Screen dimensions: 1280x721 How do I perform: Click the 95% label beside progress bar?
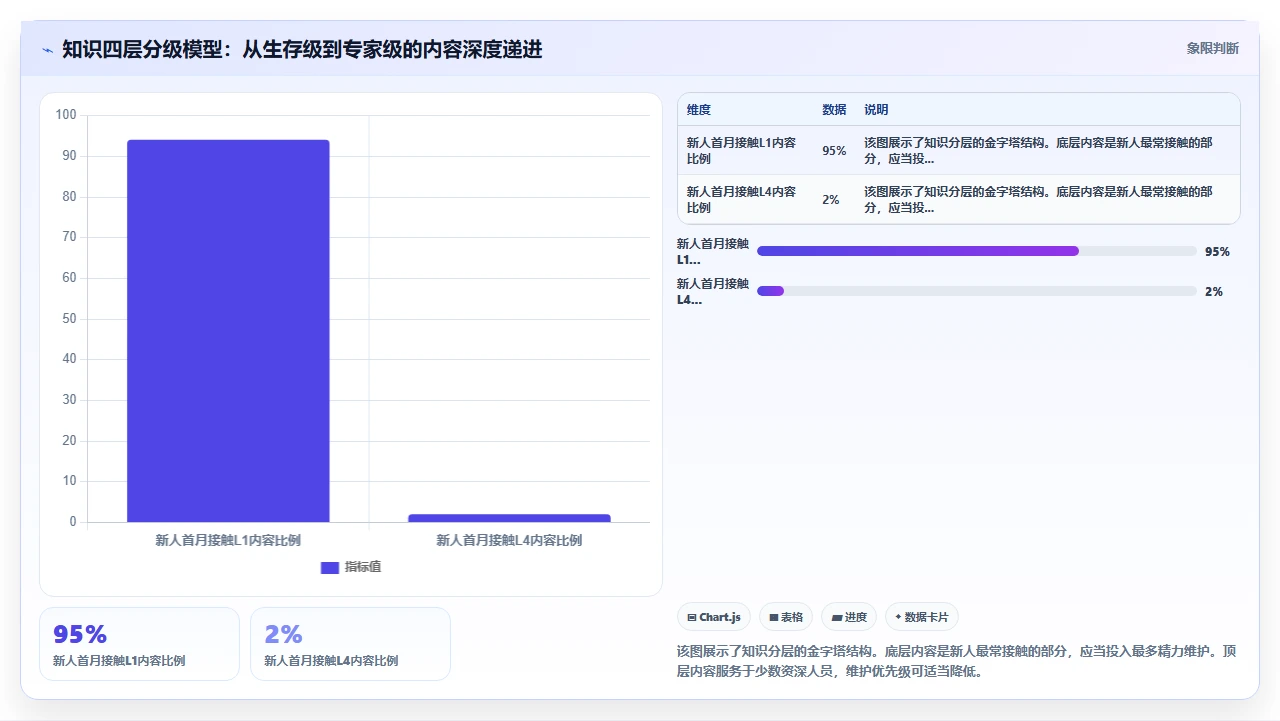pos(1217,252)
